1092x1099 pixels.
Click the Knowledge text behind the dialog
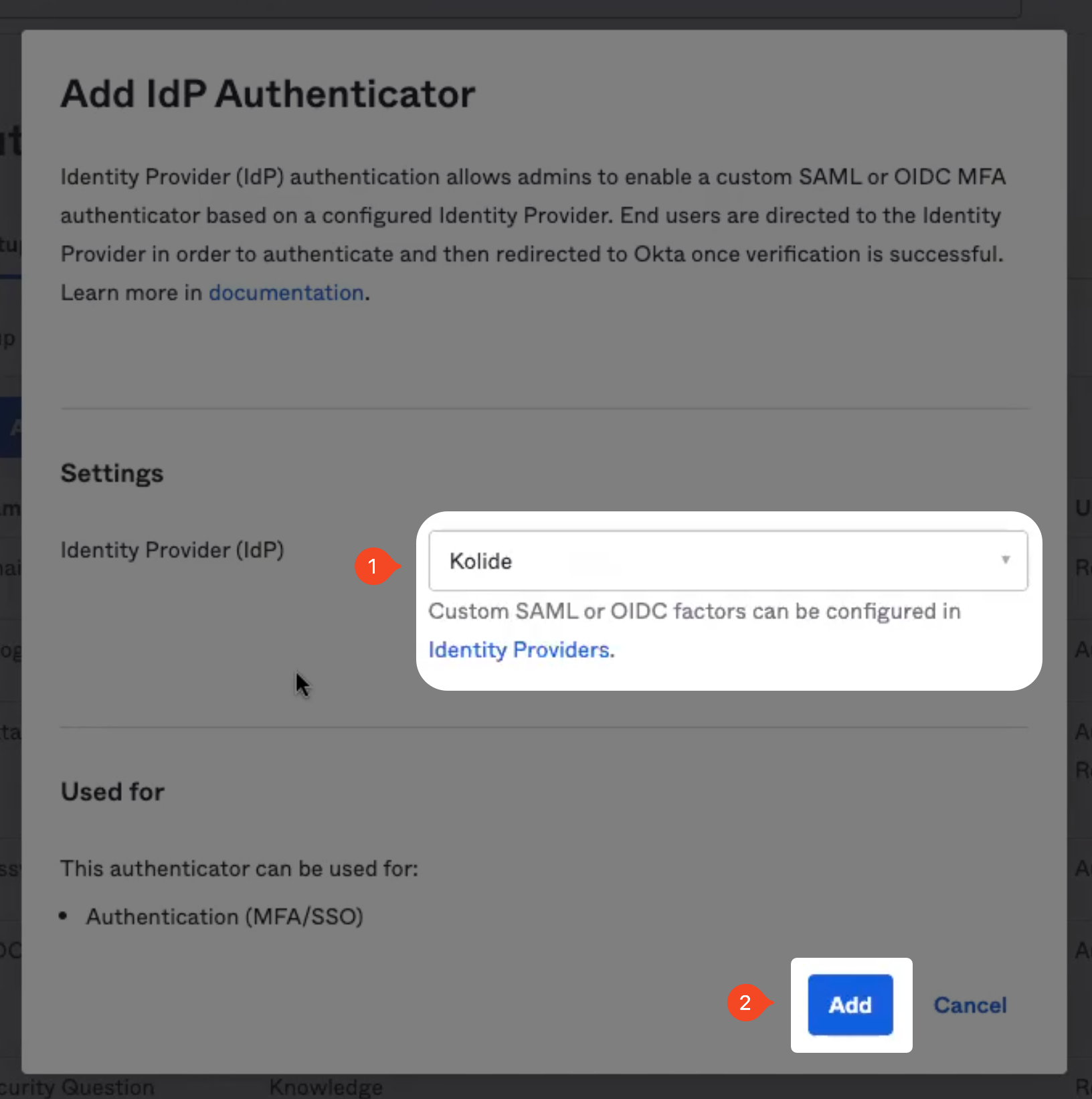[326, 1088]
